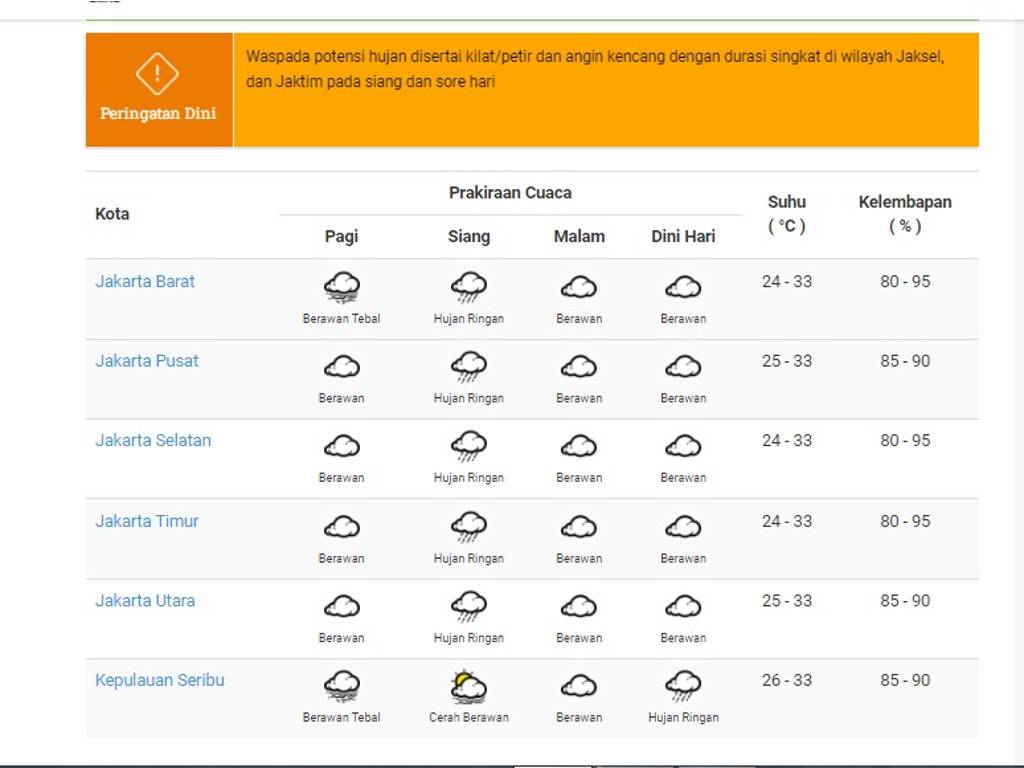Open the Jakarta Barat link
The width and height of the screenshot is (1024, 768).
pos(145,281)
